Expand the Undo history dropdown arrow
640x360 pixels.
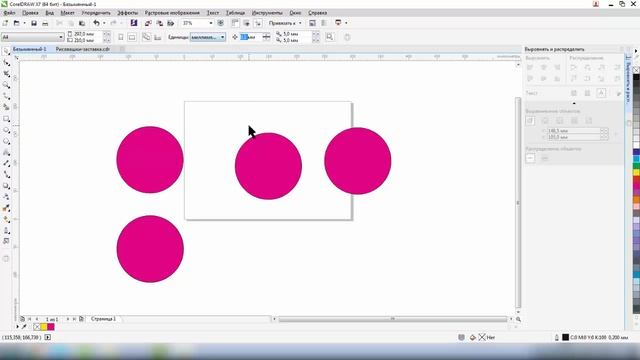tap(104, 23)
